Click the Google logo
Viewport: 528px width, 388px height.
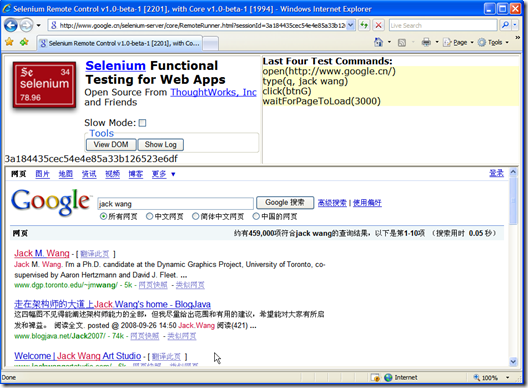tap(51, 202)
